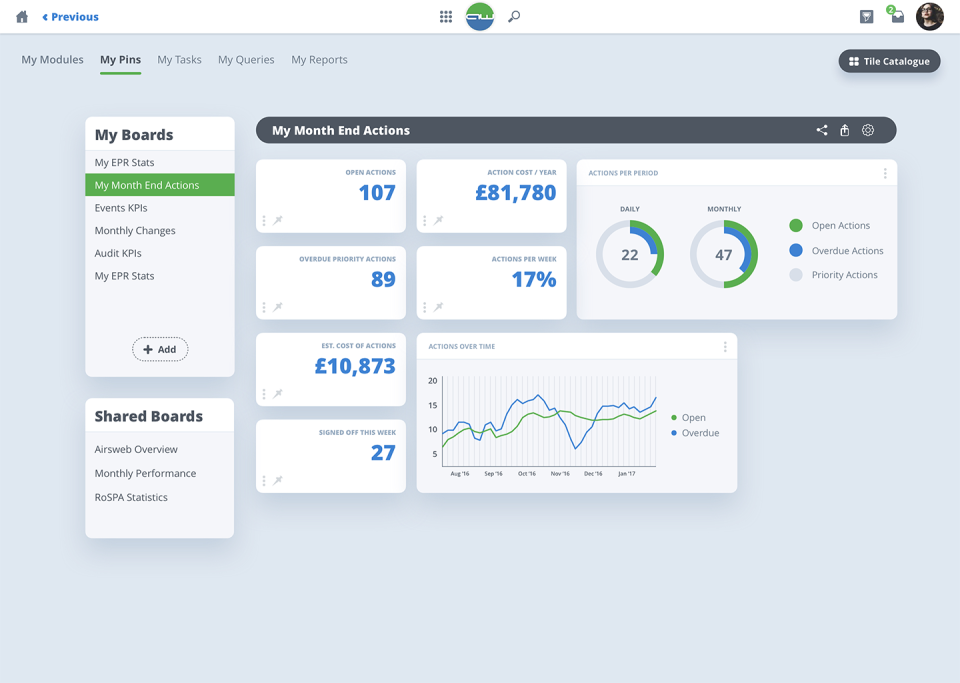
Task: Click the signed off value 27
Action: pos(383,453)
